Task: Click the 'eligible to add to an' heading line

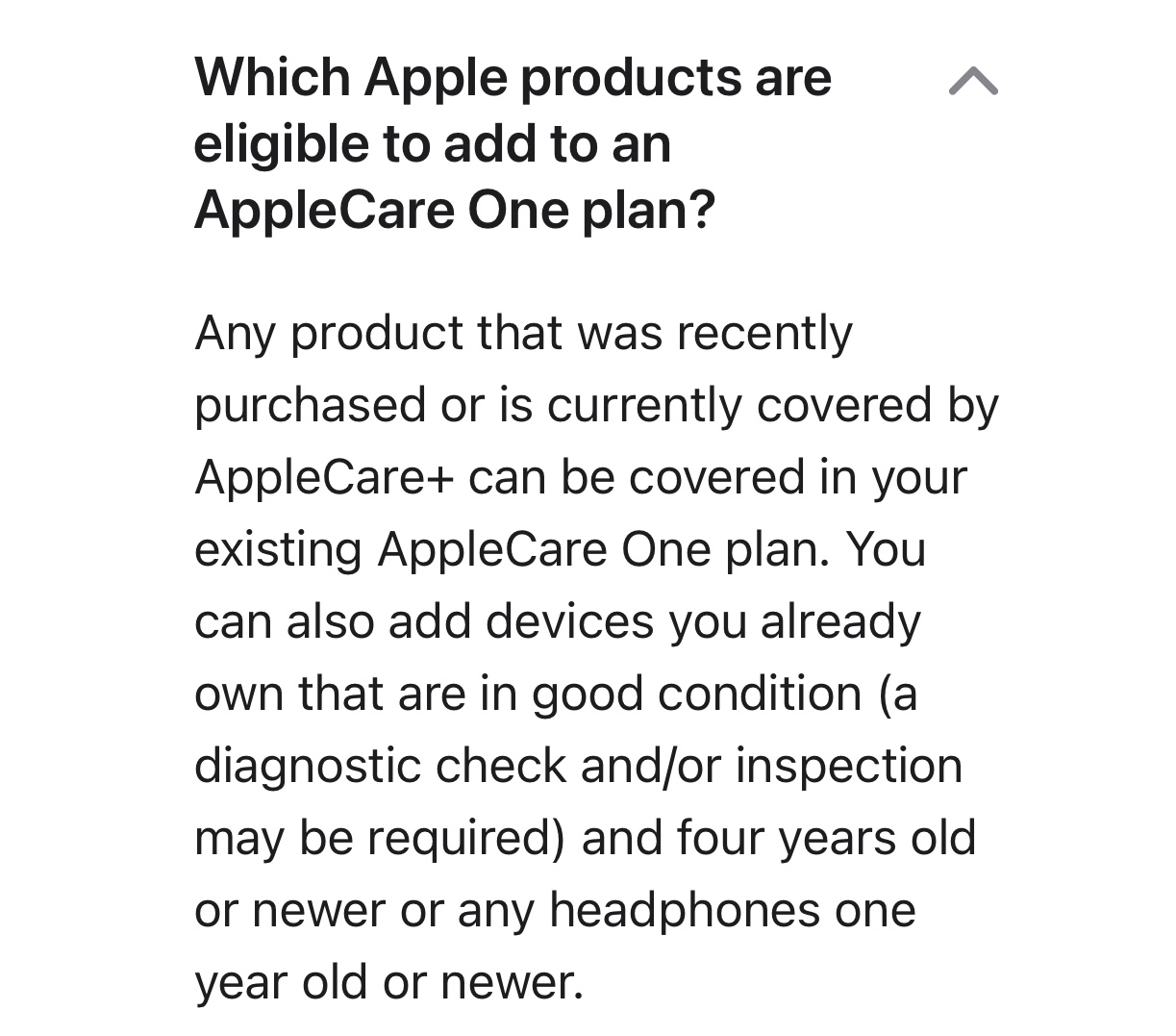Action: pyautogui.click(x=433, y=143)
